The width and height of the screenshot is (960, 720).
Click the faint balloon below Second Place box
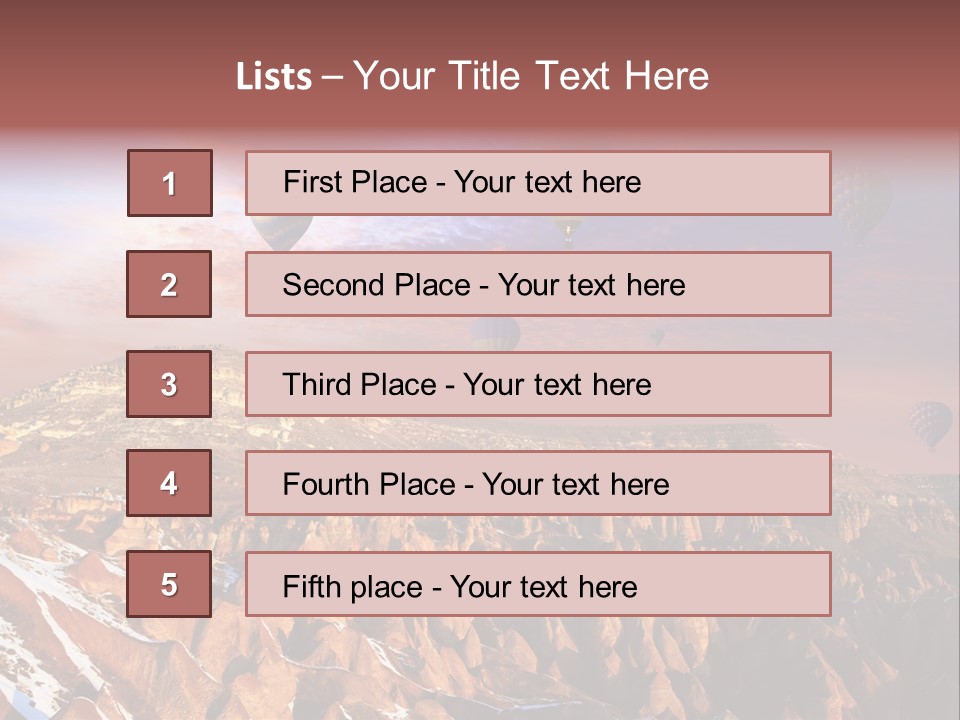click(x=497, y=334)
